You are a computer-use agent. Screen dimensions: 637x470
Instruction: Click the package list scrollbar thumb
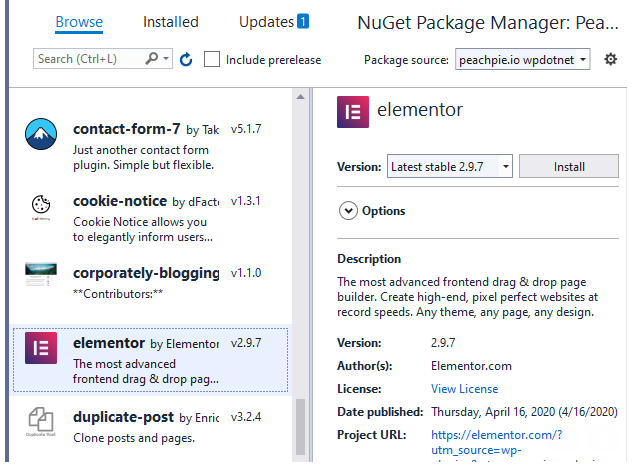(x=301, y=427)
